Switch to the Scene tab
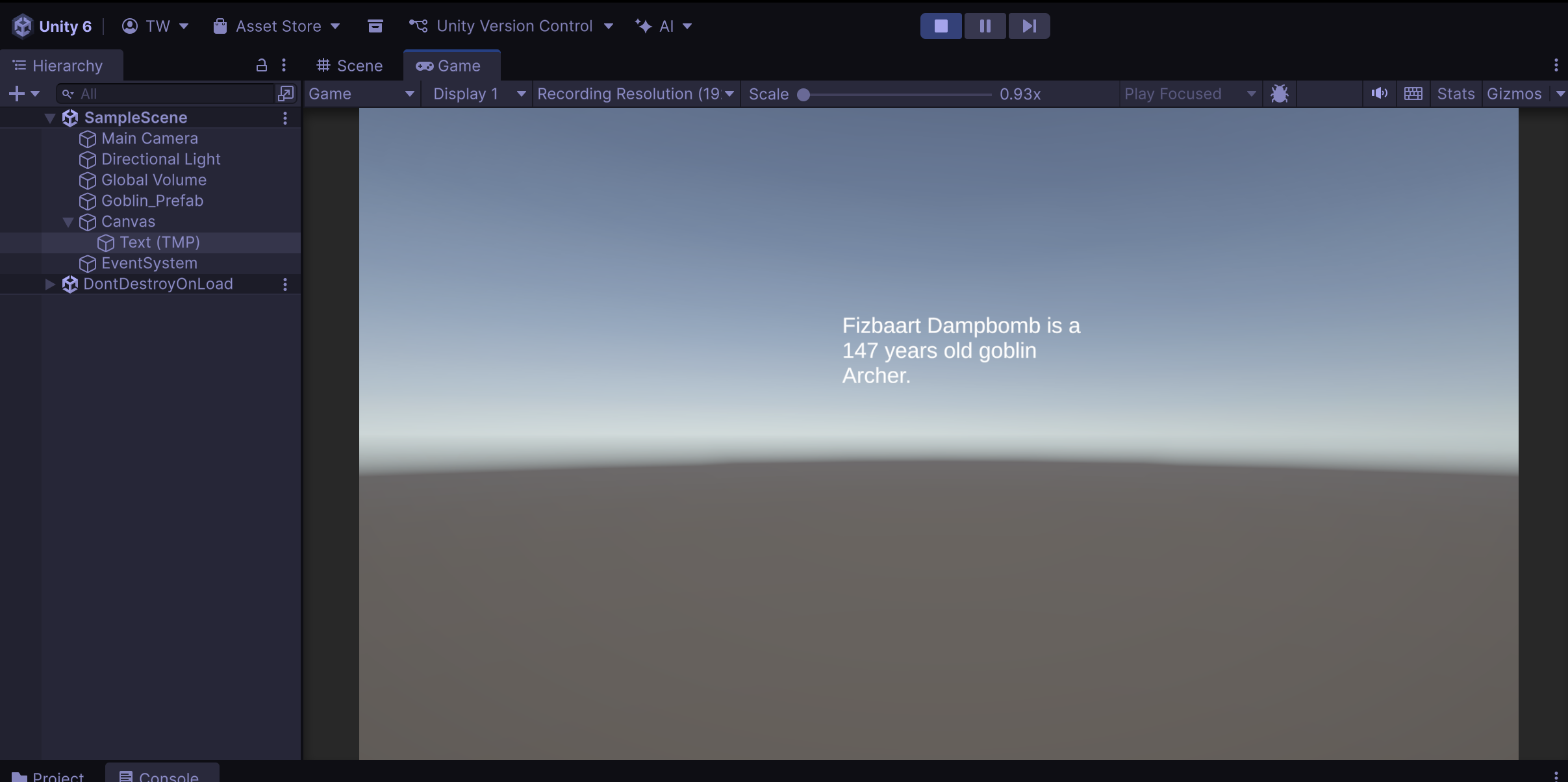The height and width of the screenshot is (782, 1568). (349, 66)
